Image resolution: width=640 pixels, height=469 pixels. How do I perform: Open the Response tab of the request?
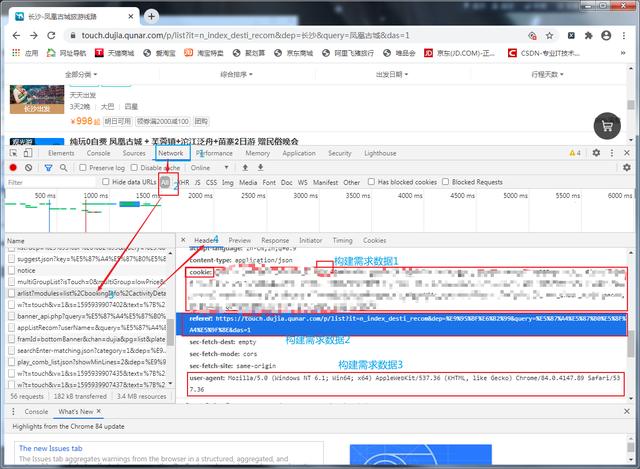pyautogui.click(x=275, y=240)
